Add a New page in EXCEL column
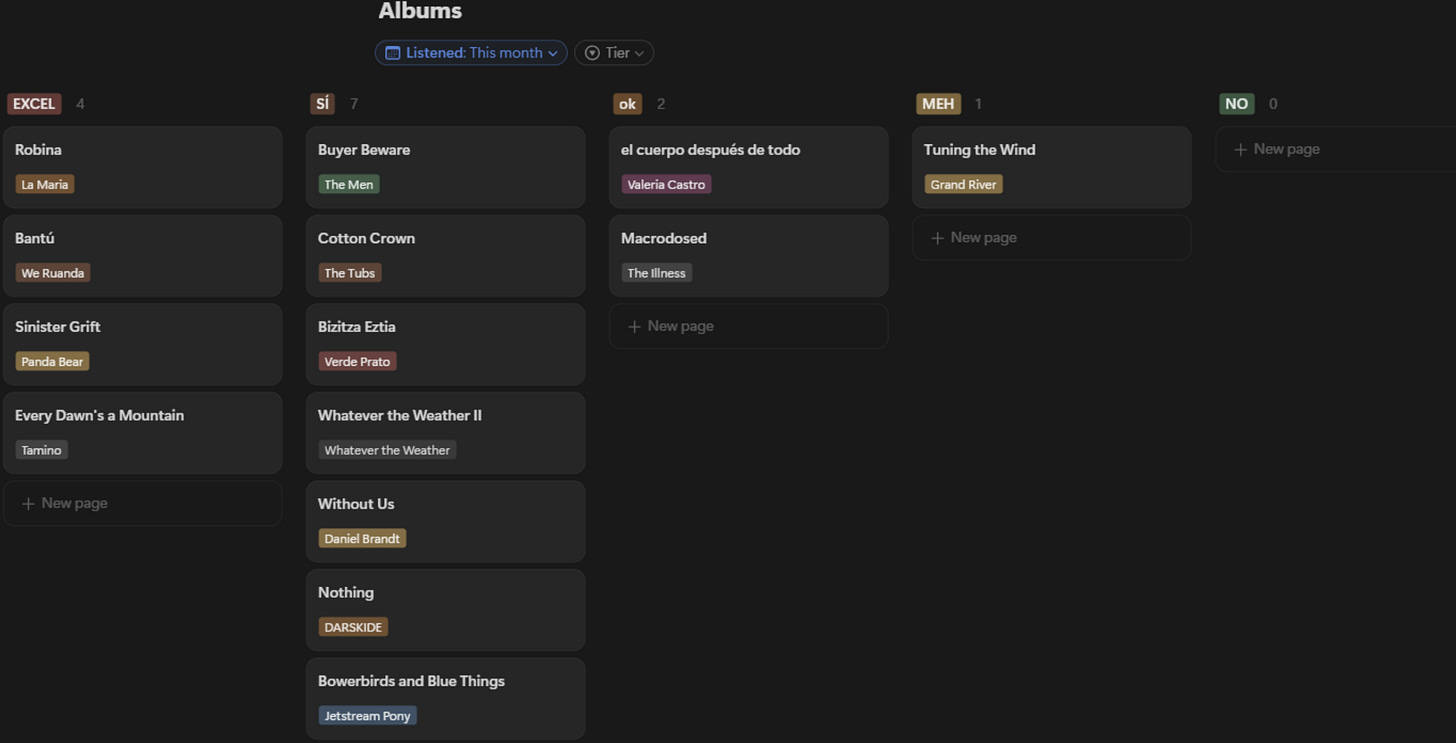The image size is (1456, 743). pos(143,503)
